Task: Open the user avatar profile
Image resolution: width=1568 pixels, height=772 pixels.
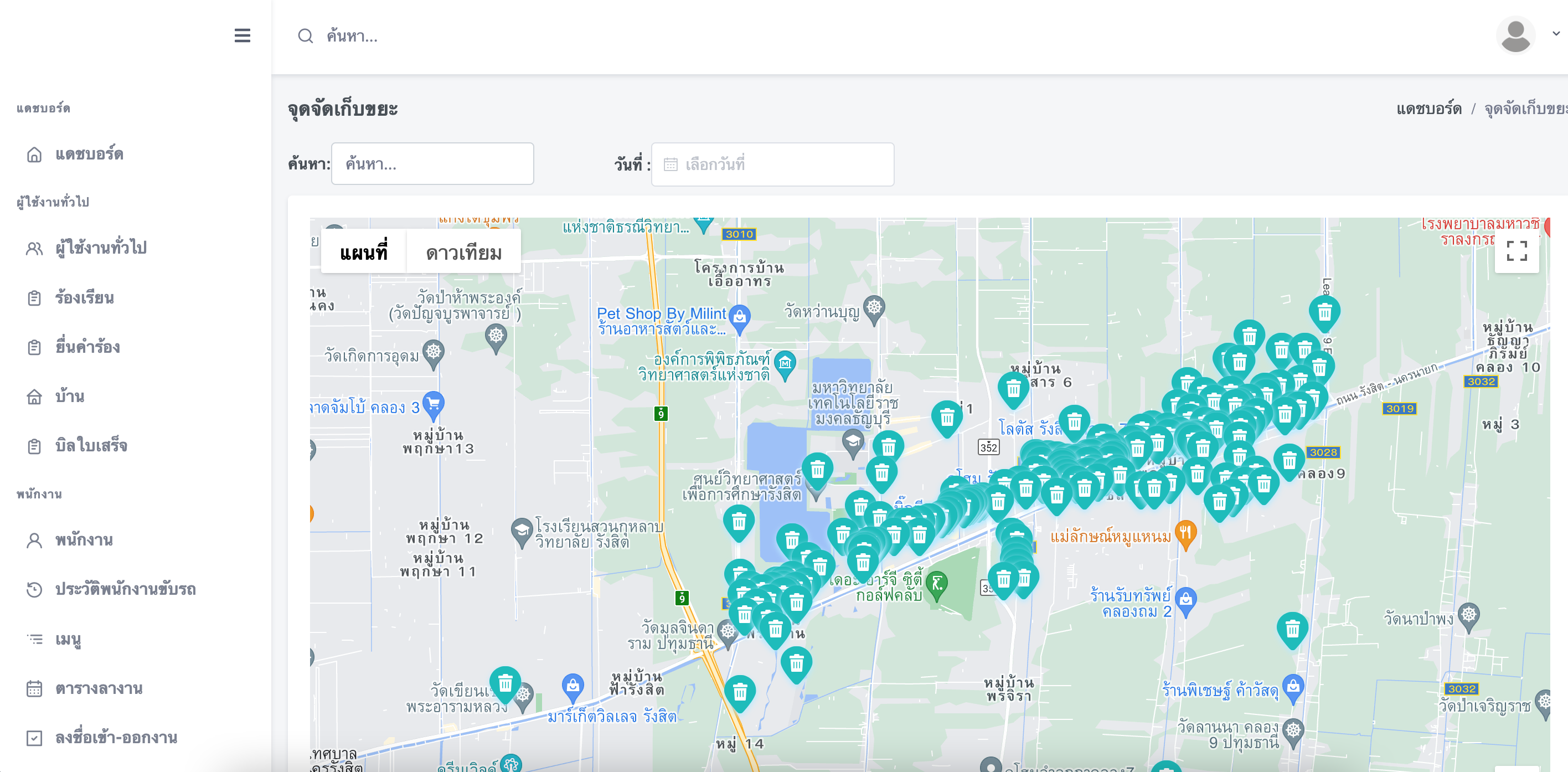Action: pyautogui.click(x=1515, y=35)
